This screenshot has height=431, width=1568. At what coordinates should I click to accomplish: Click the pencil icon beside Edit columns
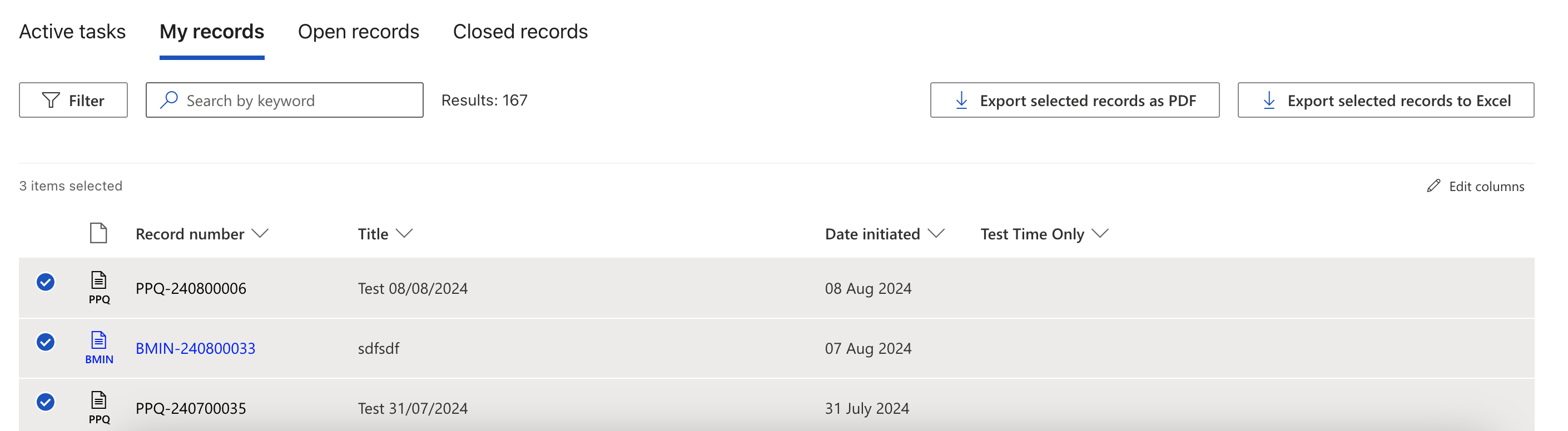(x=1433, y=186)
